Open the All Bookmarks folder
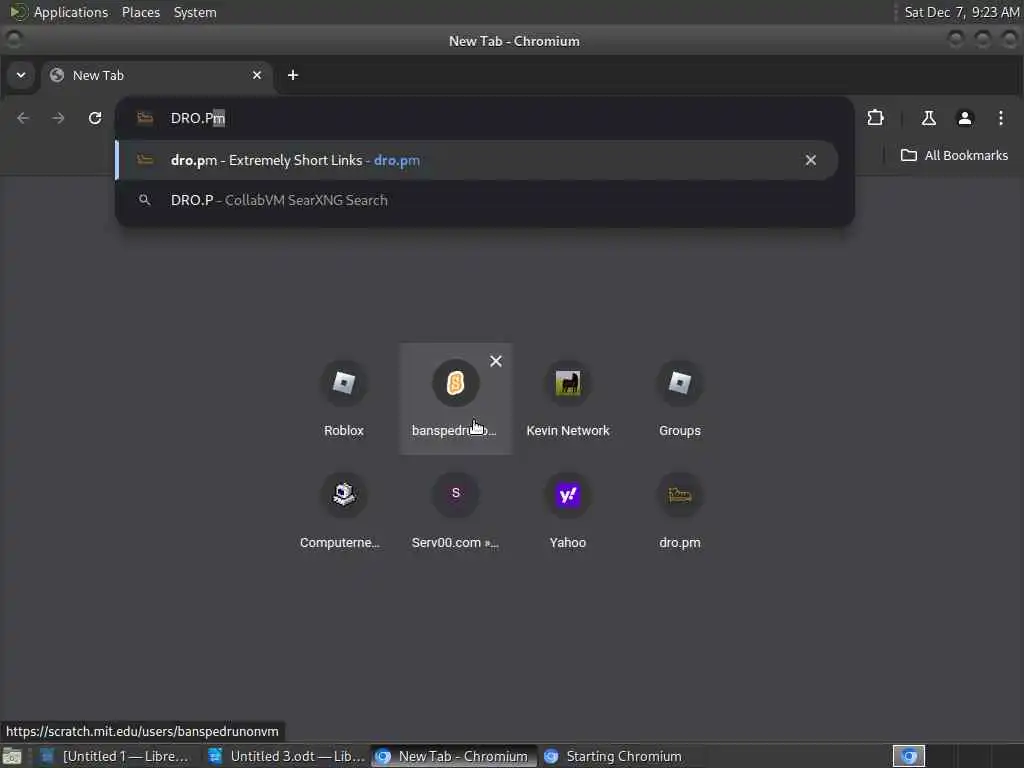Viewport: 1024px width, 768px height. tap(954, 155)
